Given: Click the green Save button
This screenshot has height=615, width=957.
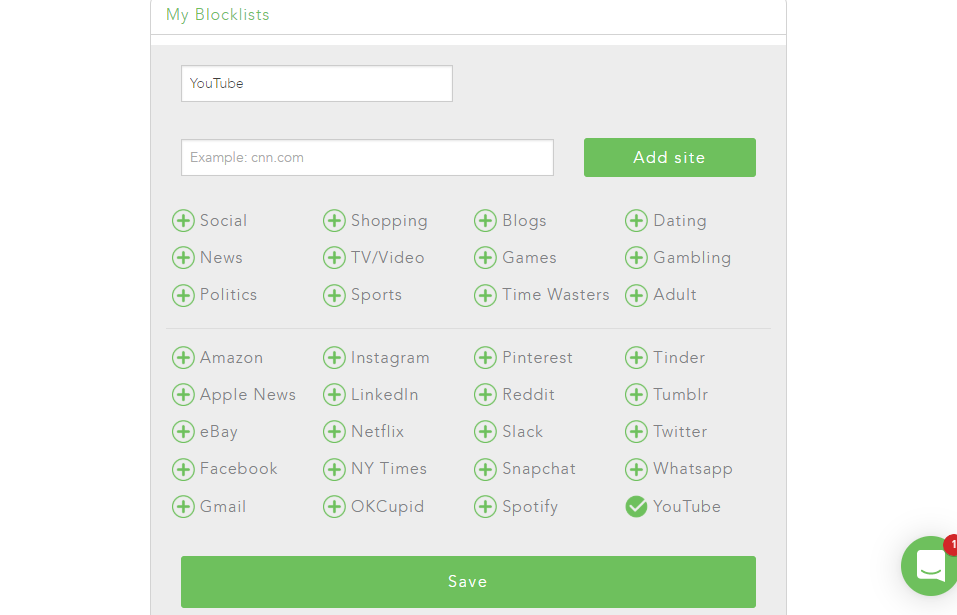Looking at the screenshot, I should (468, 582).
